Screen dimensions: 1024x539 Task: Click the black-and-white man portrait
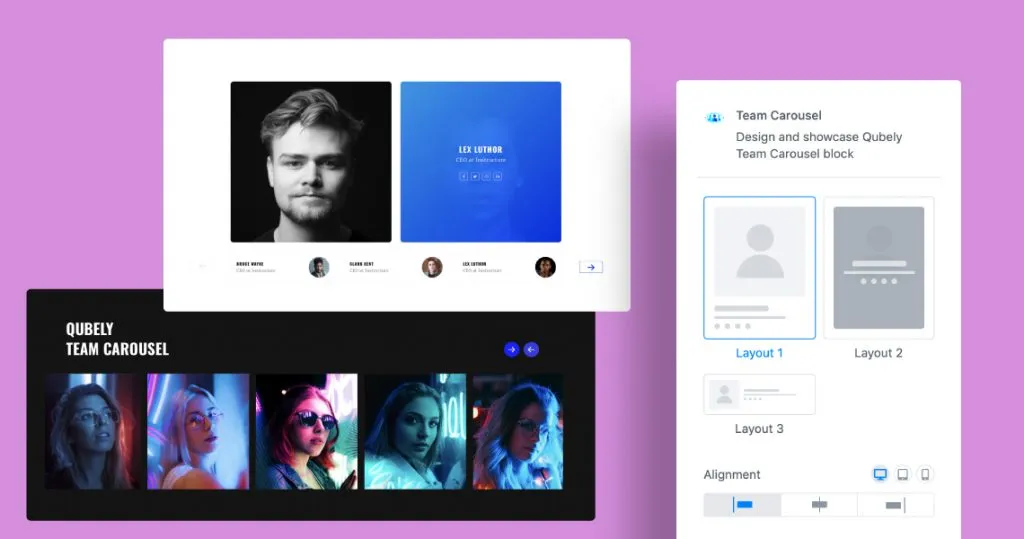point(311,161)
